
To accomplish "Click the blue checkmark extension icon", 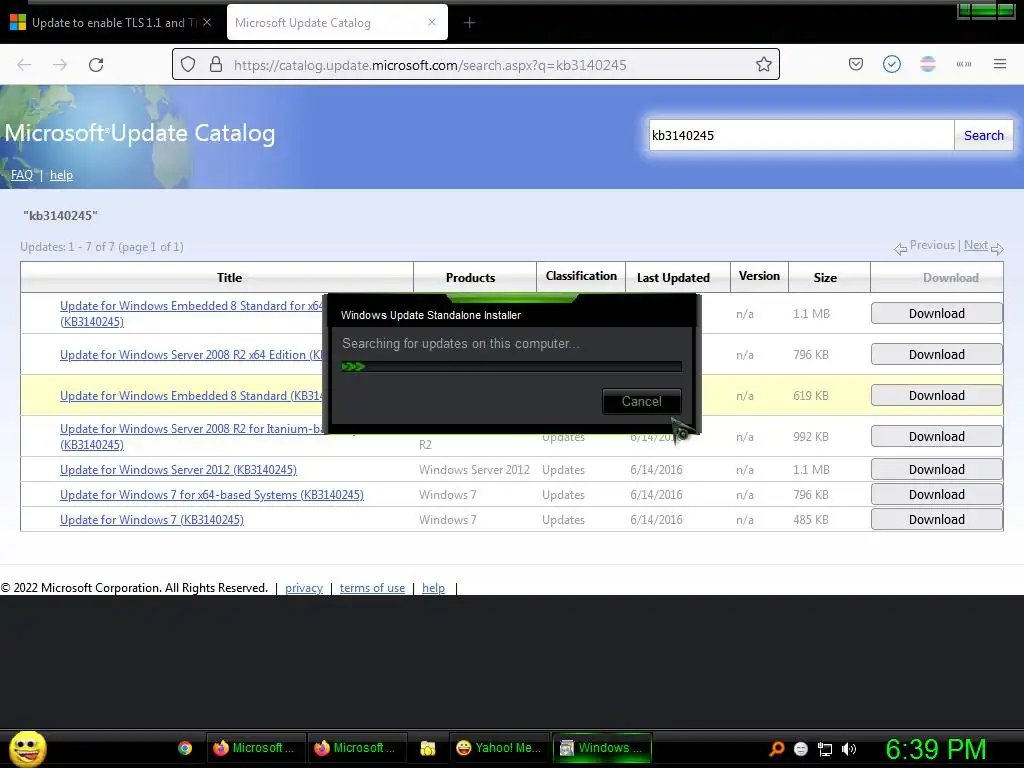I will click(891, 64).
